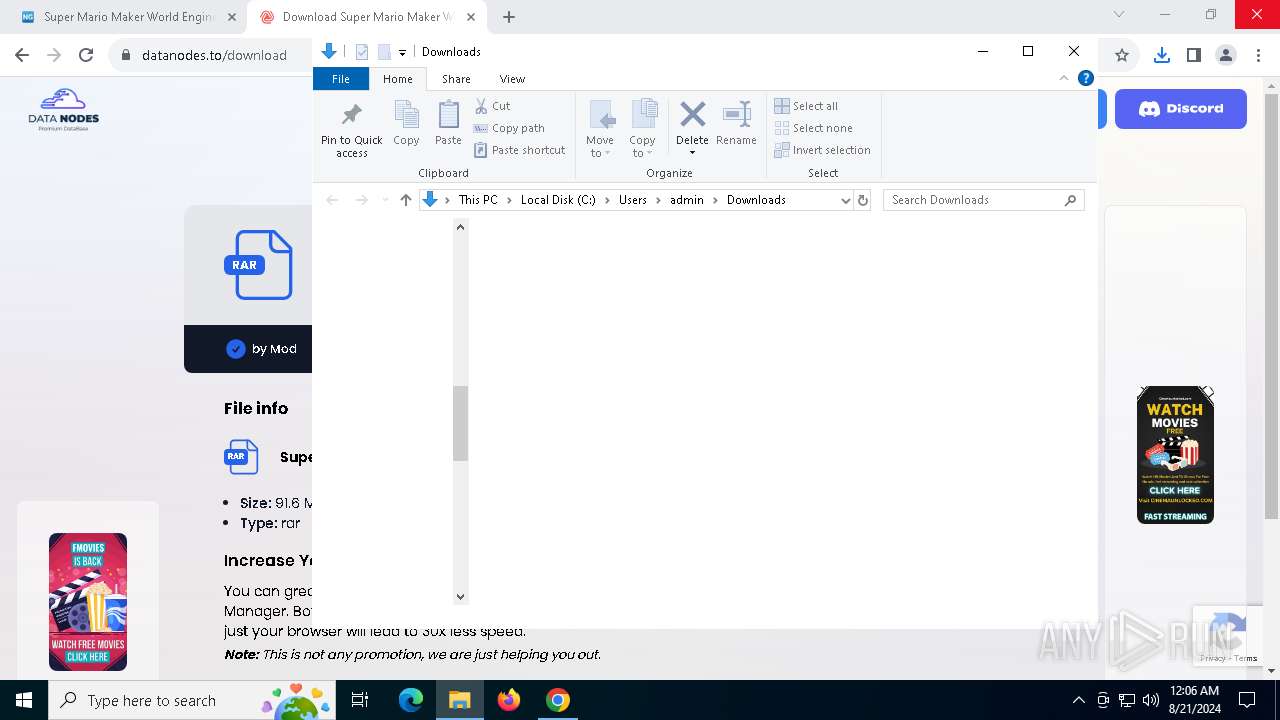Viewport: 1280px width, 720px height.
Task: Open the Recent locations dropdown arrow
Action: click(385, 200)
